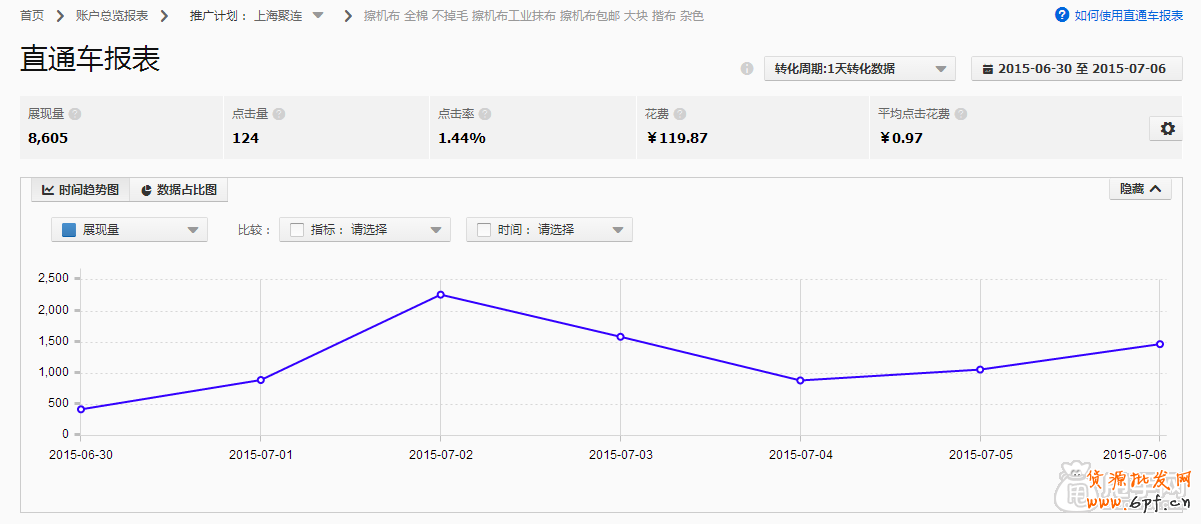Open the 如何使用直通车报表 help link

[1128, 15]
